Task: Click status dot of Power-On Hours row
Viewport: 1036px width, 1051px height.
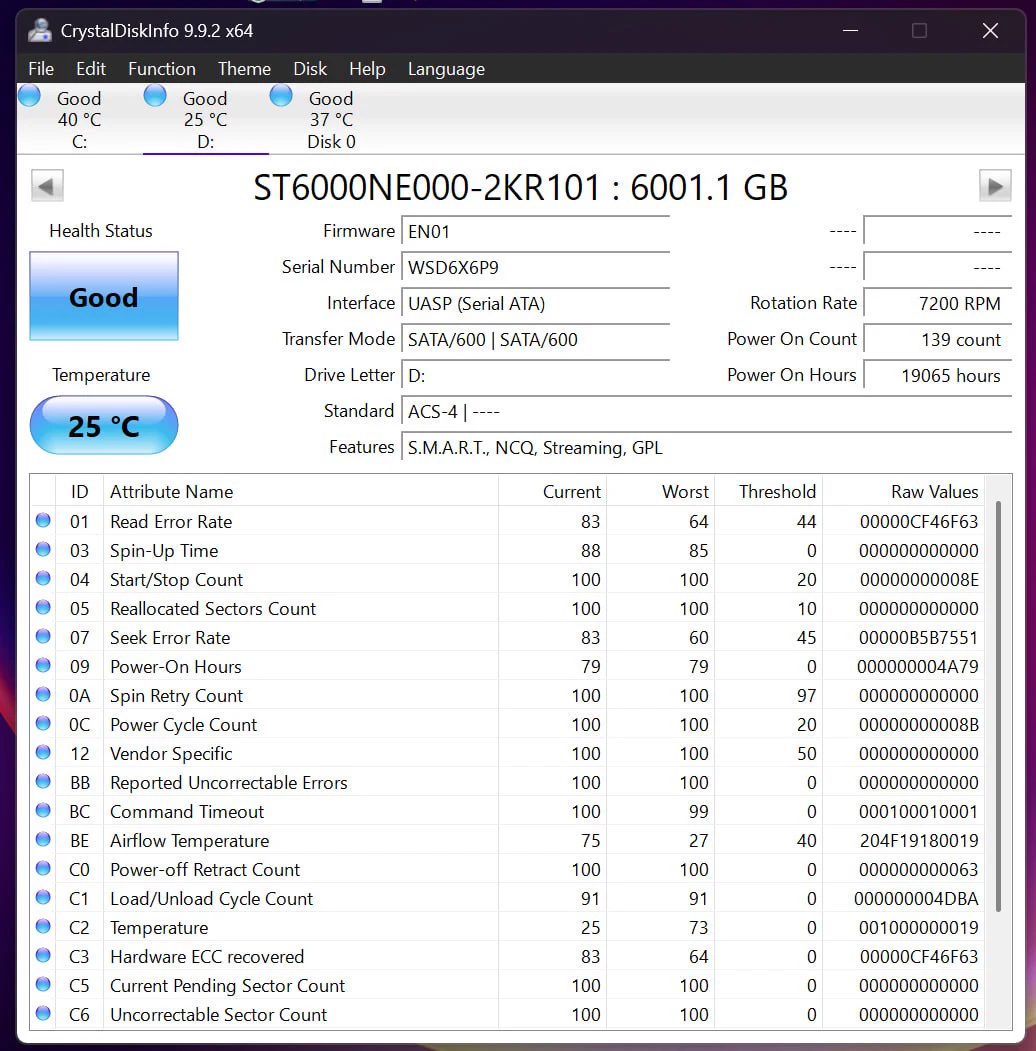Action: (x=44, y=665)
